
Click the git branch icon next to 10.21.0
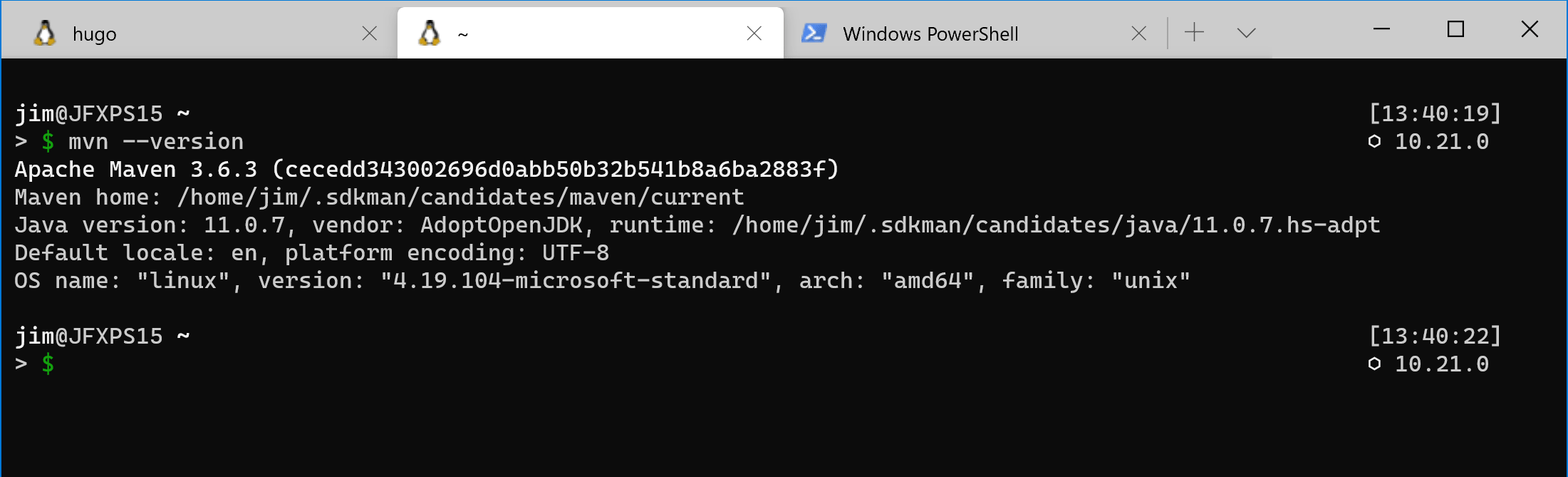click(x=1374, y=142)
